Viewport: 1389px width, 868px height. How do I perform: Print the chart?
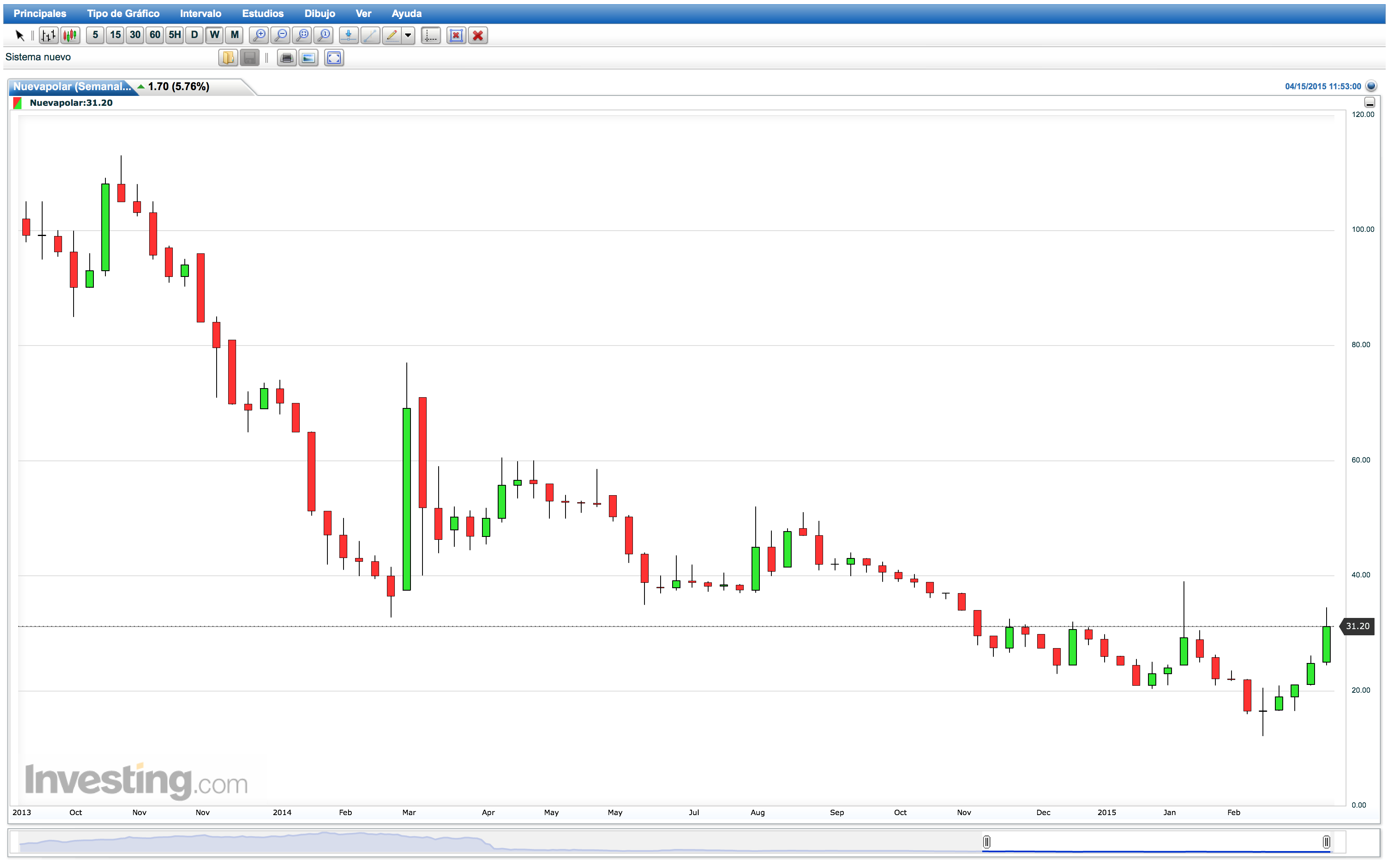tap(287, 57)
